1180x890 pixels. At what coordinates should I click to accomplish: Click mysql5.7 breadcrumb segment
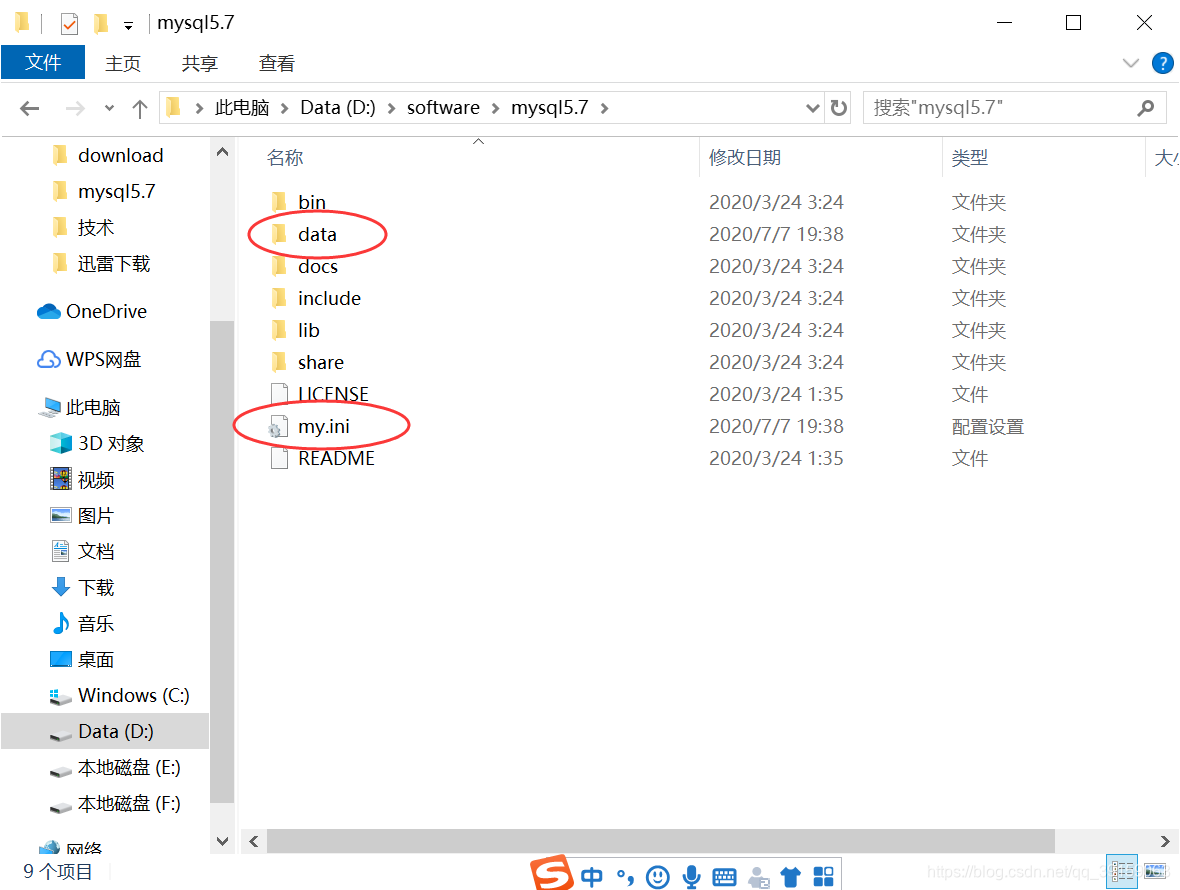549,108
